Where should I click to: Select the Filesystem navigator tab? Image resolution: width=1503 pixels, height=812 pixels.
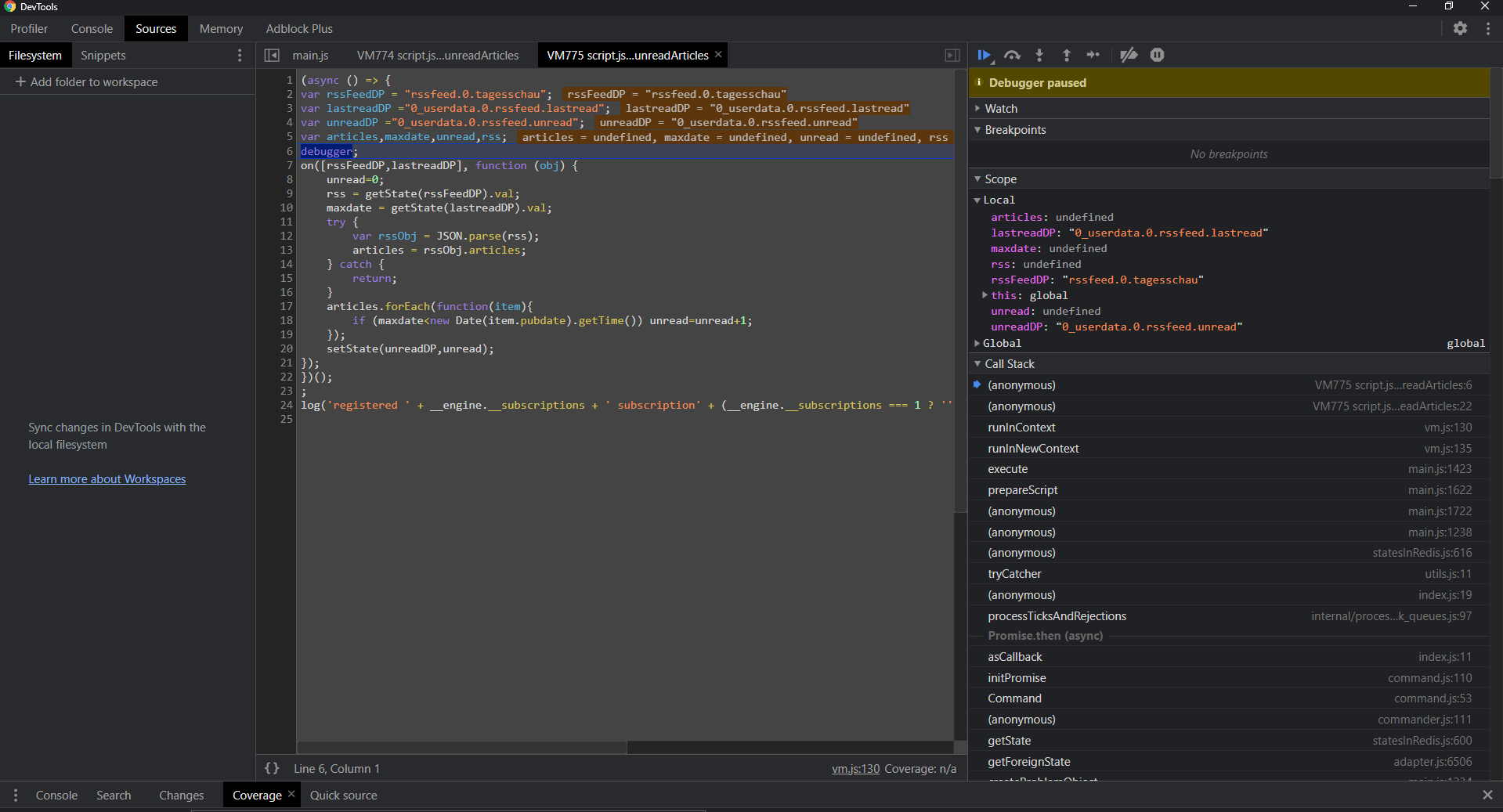[x=35, y=56]
